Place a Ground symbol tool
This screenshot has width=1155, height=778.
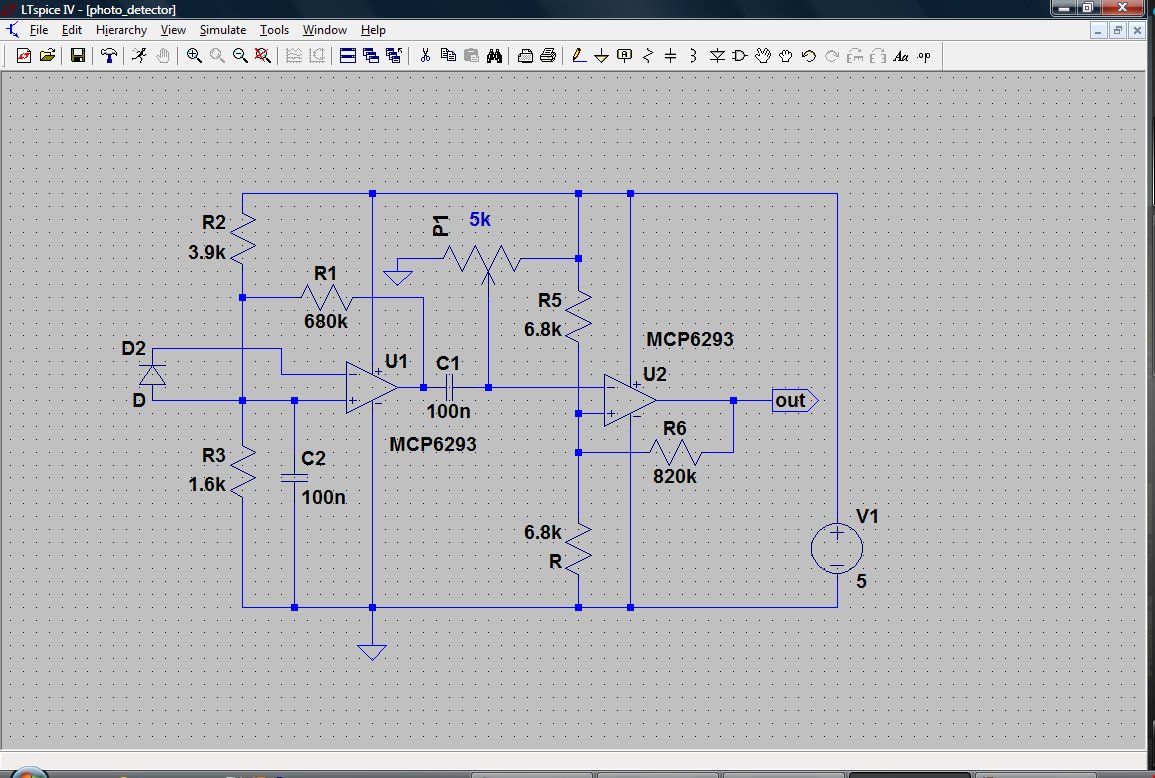click(x=602, y=55)
